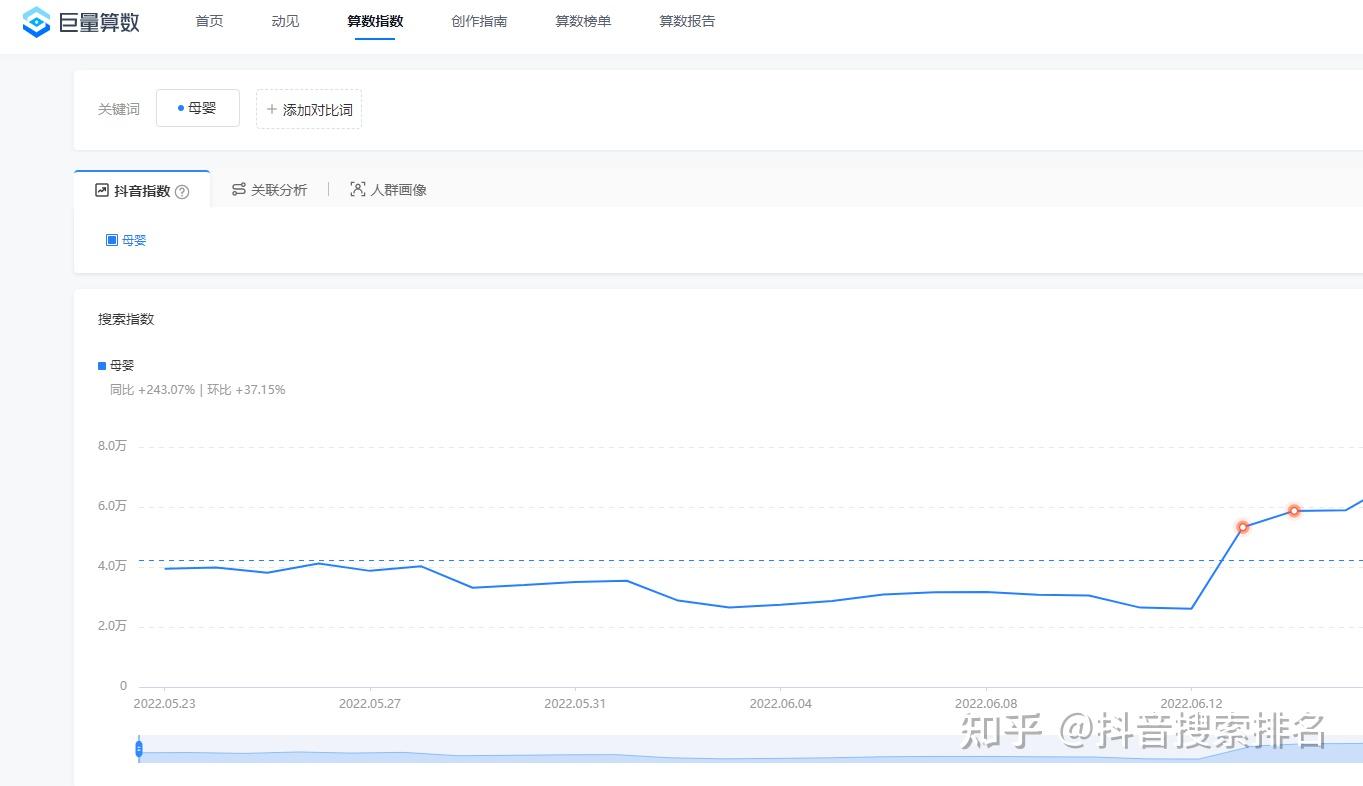Toggle the 母婴 series checkbox legend

pos(112,240)
